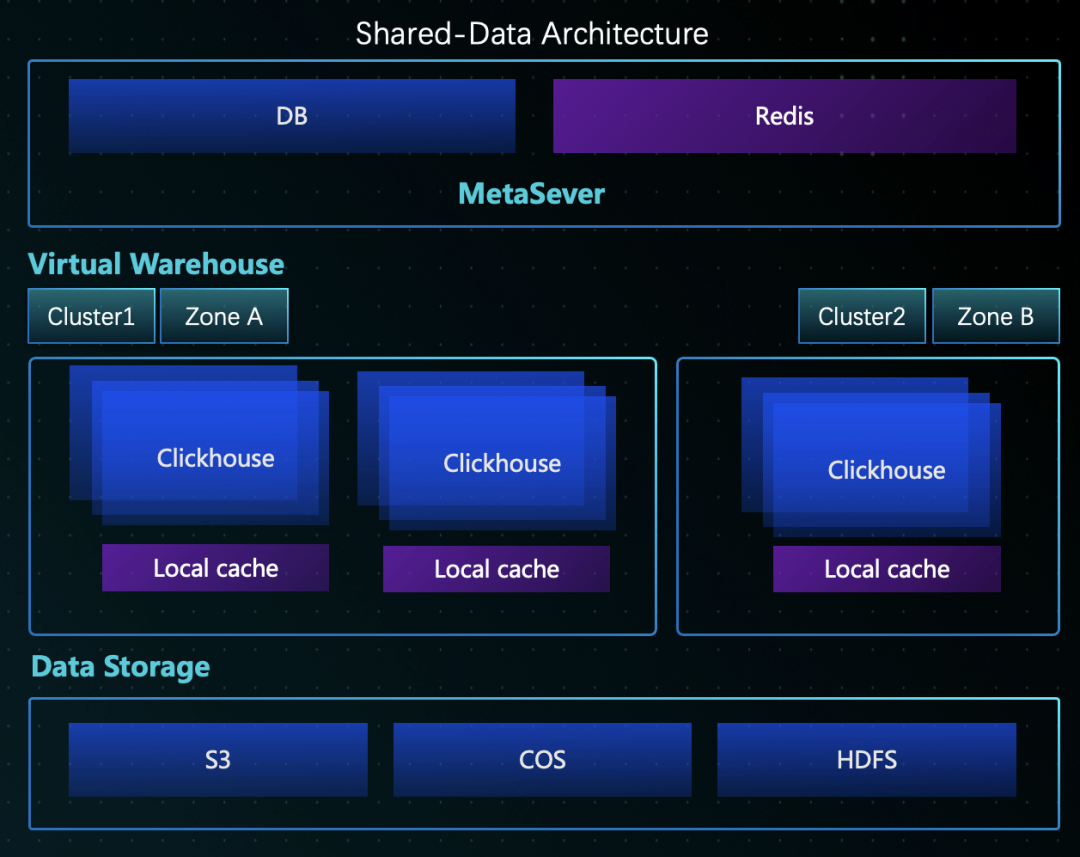Select the S3 storage block
The width and height of the screenshot is (1080, 857).
coord(218,760)
